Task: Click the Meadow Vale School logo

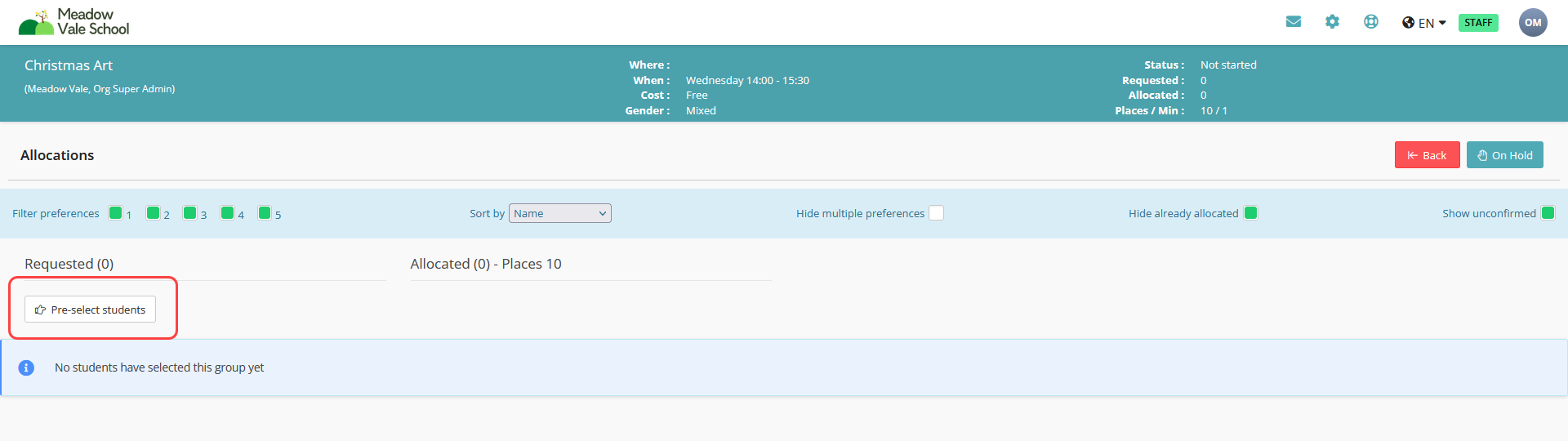Action: coord(74,22)
